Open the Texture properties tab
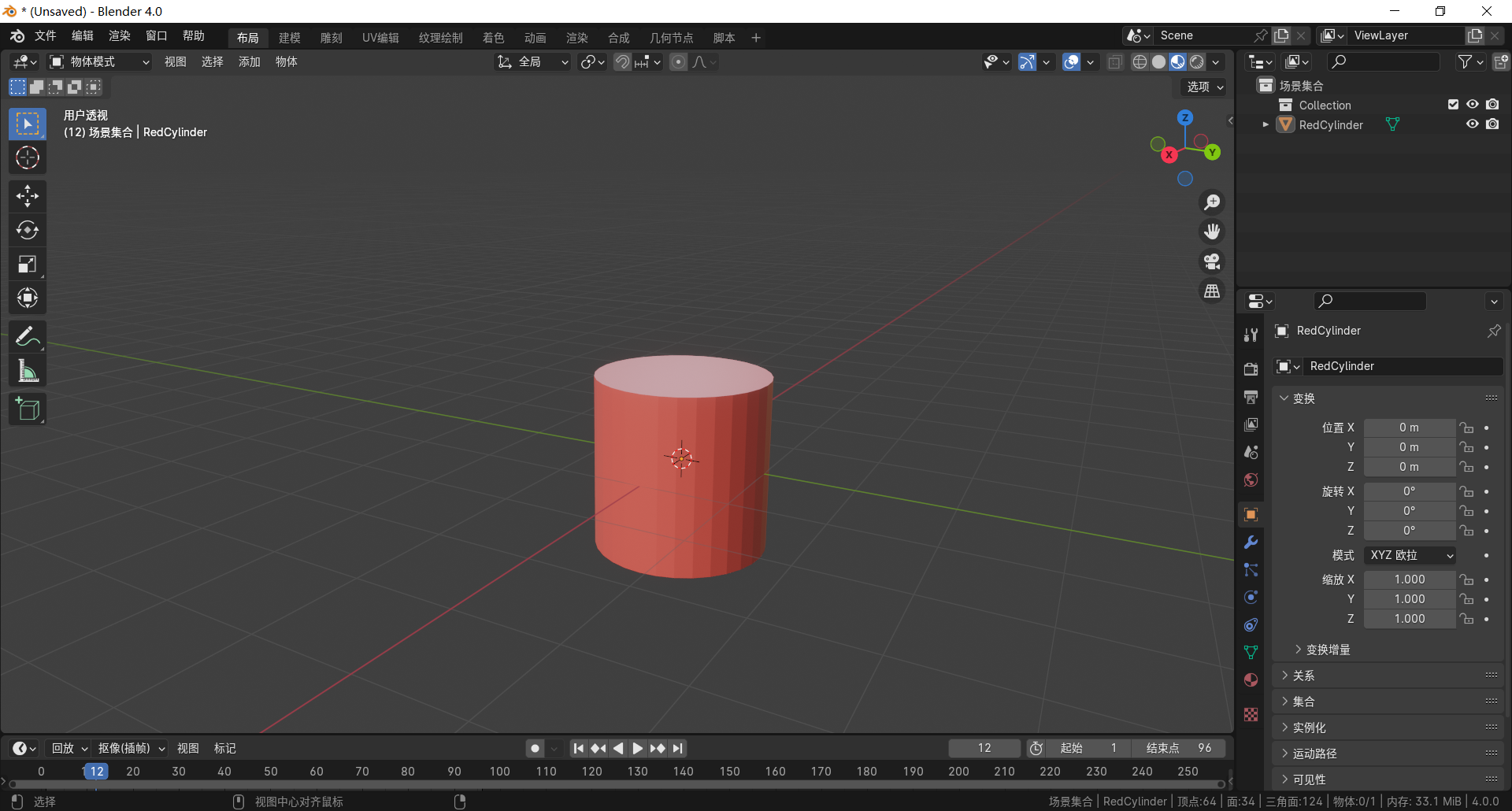Viewport: 1512px width, 811px height. [1251, 714]
